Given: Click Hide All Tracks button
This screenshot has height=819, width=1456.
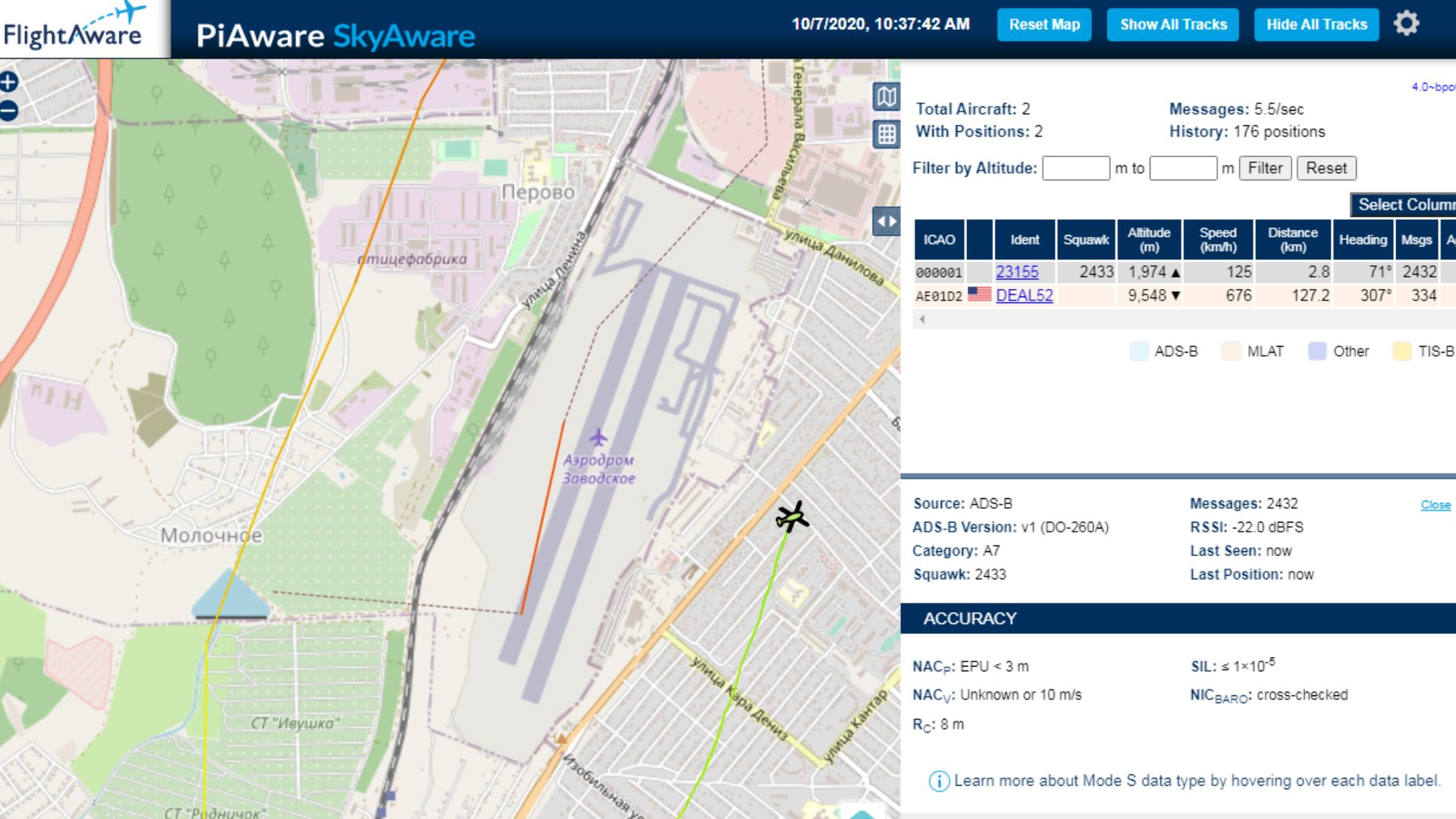Looking at the screenshot, I should 1316,24.
